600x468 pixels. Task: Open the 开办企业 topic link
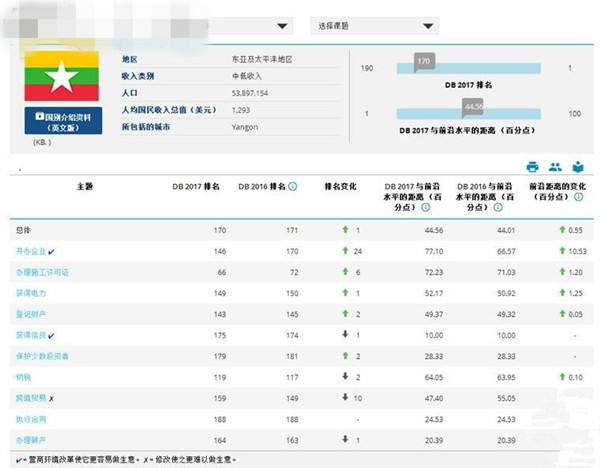tap(30, 251)
